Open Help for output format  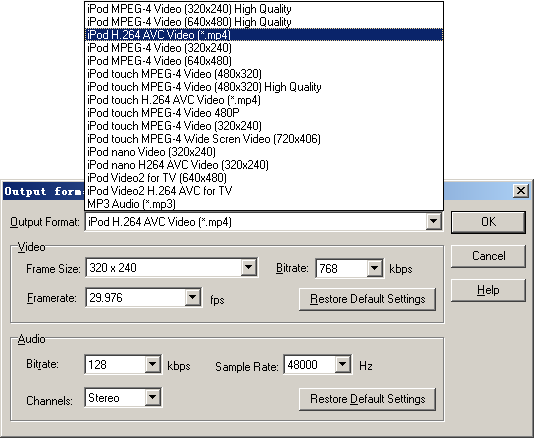pyautogui.click(x=488, y=290)
